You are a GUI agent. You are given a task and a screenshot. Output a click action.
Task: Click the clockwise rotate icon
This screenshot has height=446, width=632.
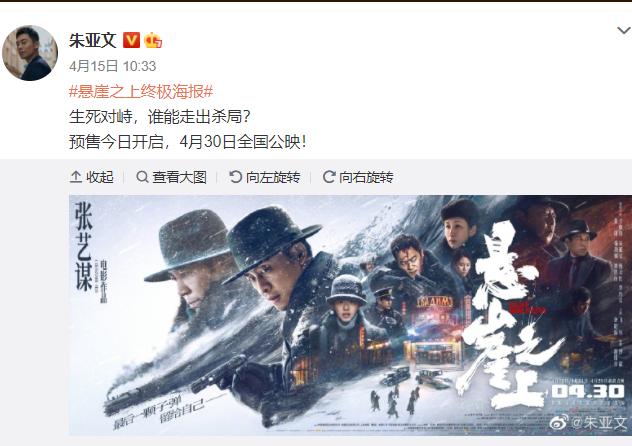[x=329, y=176]
